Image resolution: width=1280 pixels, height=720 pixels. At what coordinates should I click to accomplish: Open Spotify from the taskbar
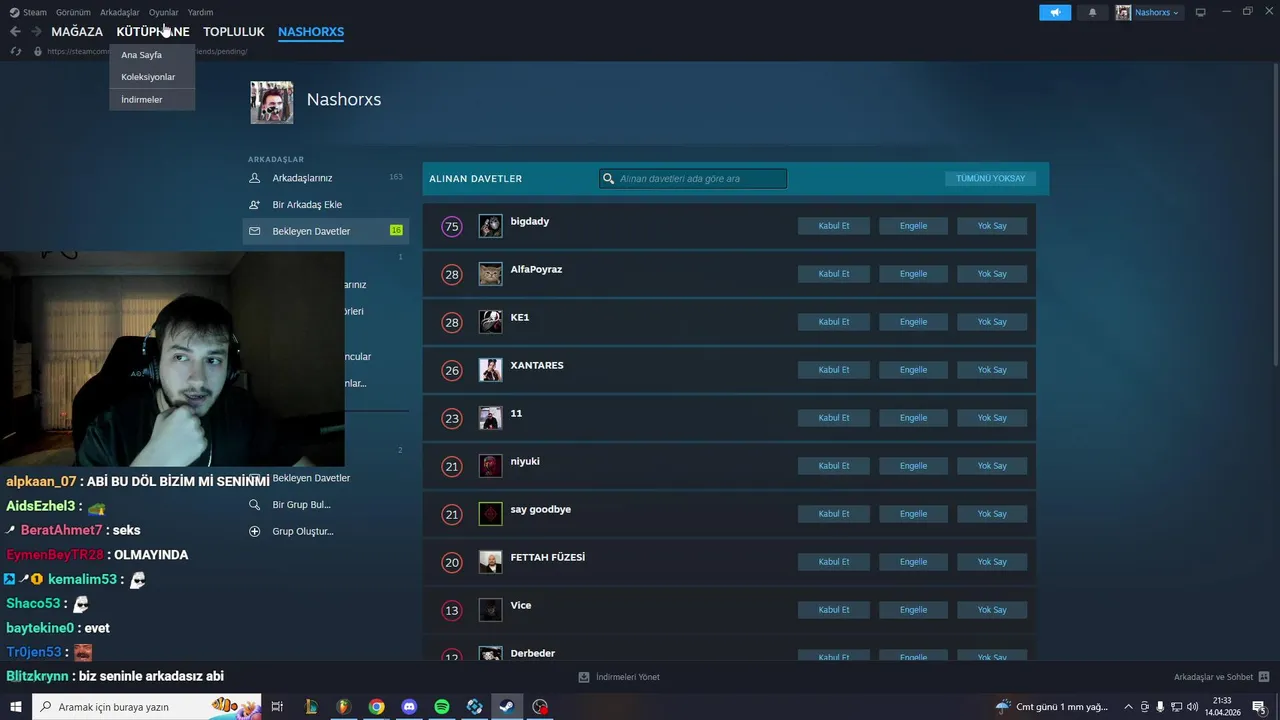pos(442,707)
